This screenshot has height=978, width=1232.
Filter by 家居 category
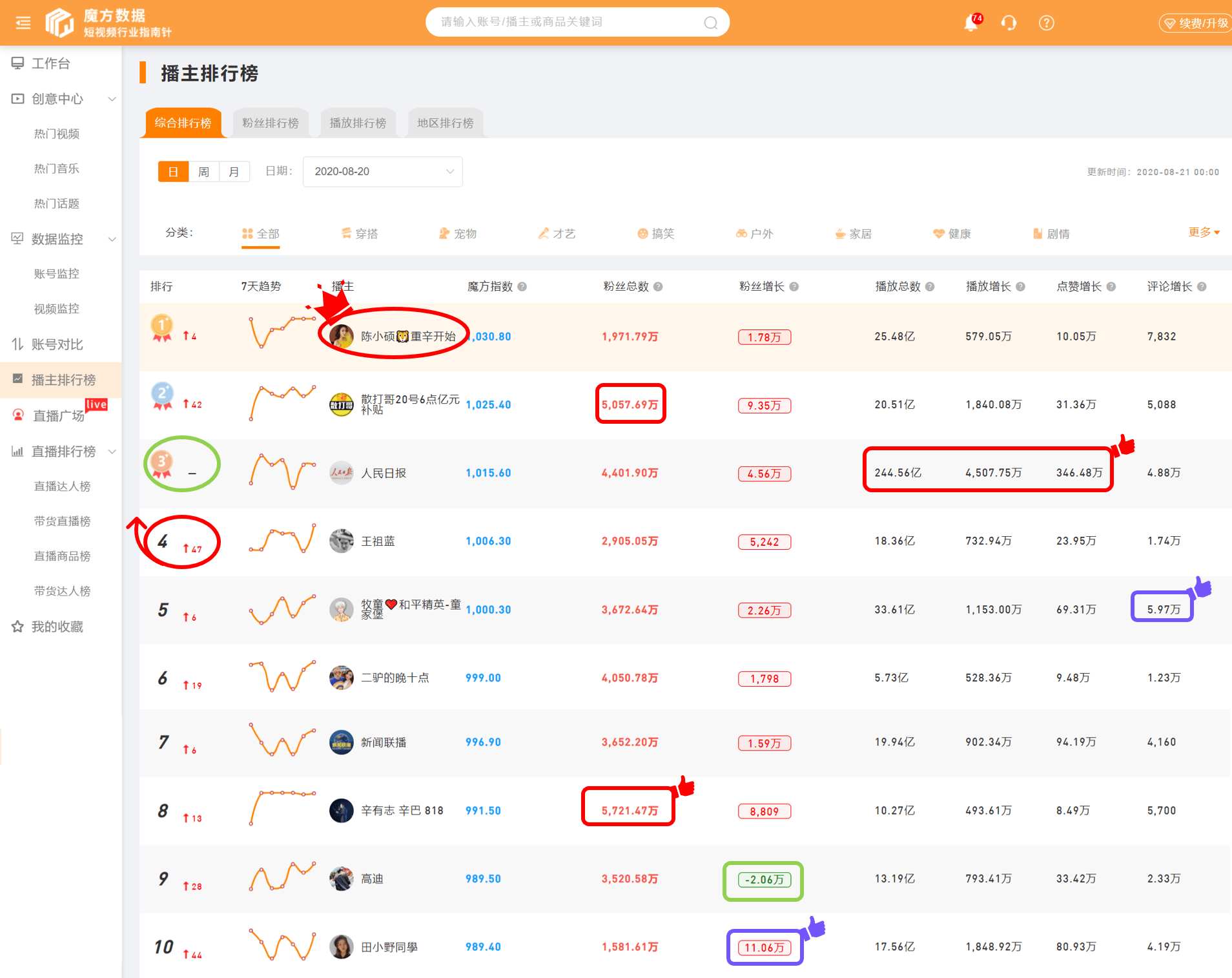(853, 234)
